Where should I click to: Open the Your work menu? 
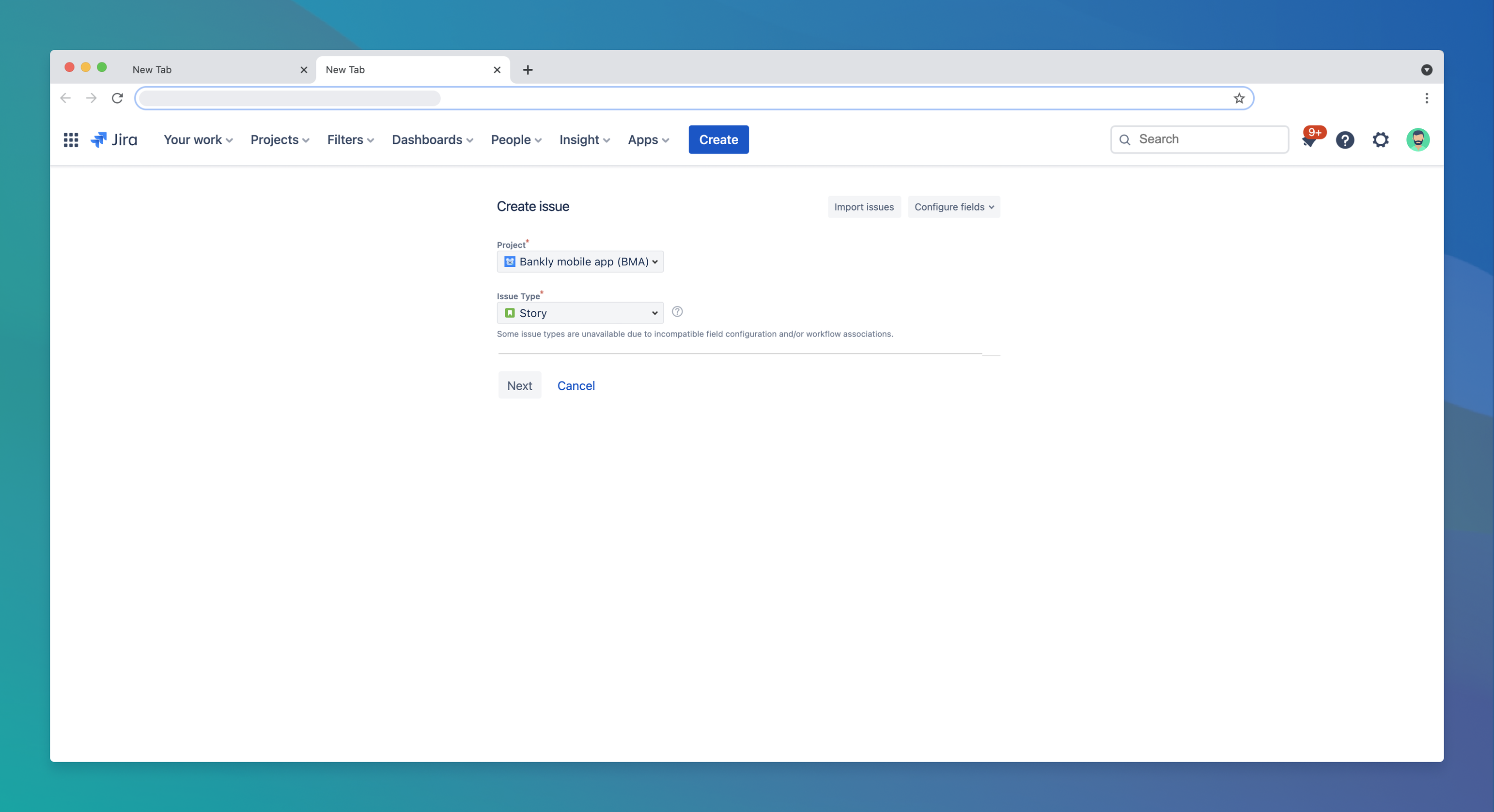click(198, 139)
